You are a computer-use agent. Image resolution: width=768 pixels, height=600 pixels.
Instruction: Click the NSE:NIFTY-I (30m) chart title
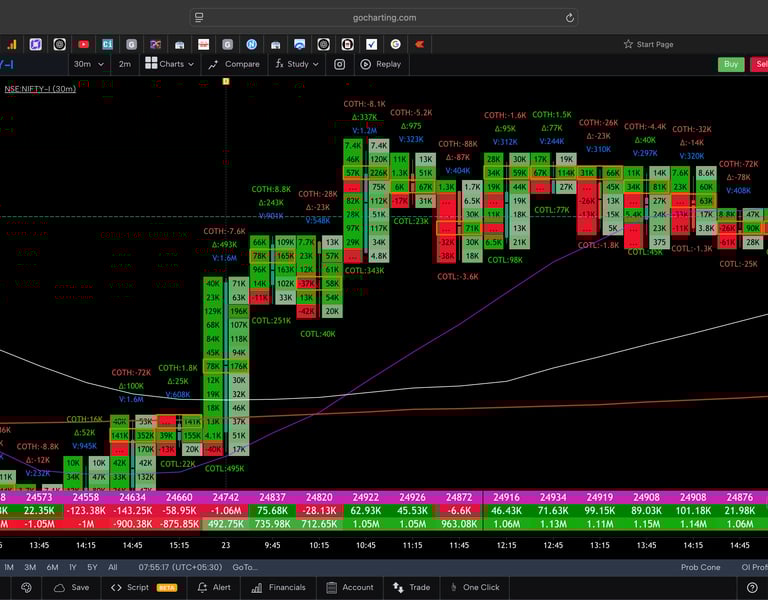pyautogui.click(x=40, y=89)
